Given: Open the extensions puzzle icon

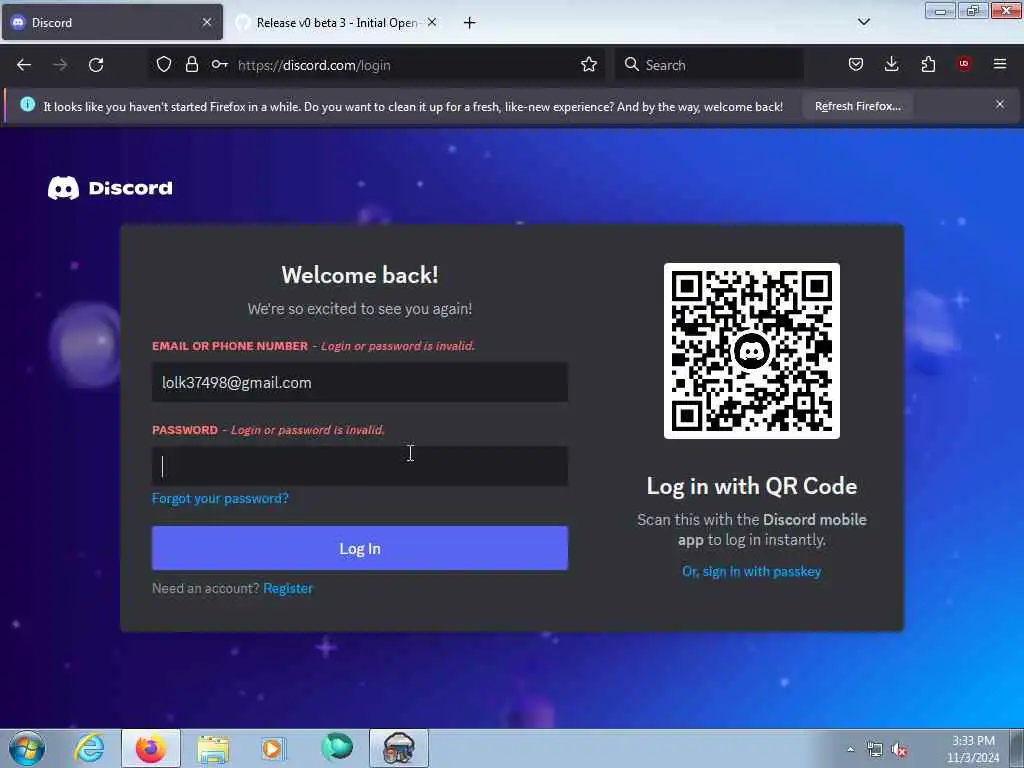Looking at the screenshot, I should pos(928,64).
